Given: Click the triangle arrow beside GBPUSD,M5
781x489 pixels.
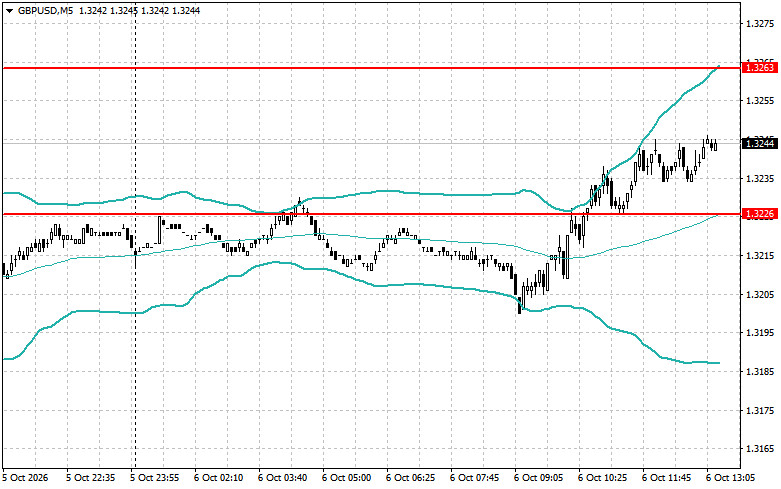Looking at the screenshot, I should (x=9, y=11).
